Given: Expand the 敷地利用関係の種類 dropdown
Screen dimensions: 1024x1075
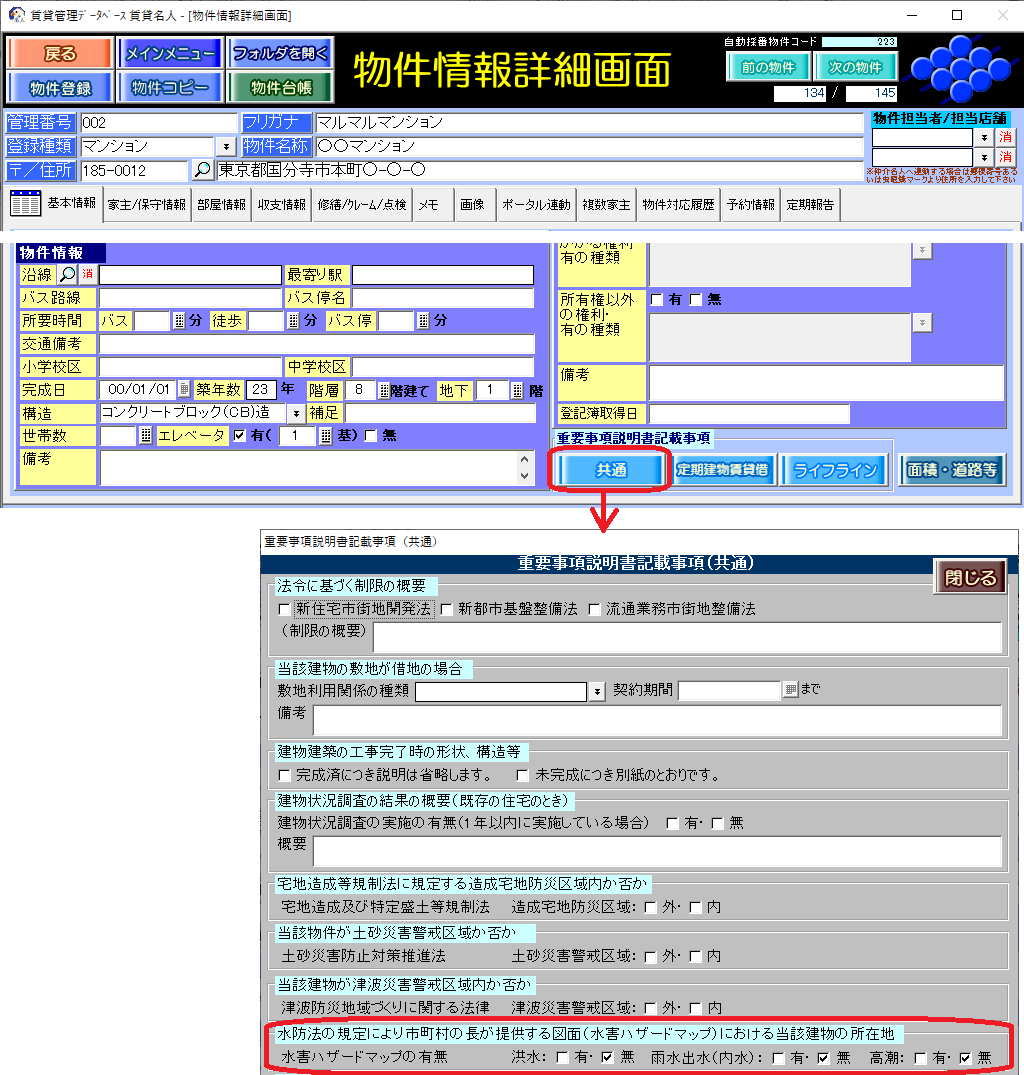Looking at the screenshot, I should [597, 691].
